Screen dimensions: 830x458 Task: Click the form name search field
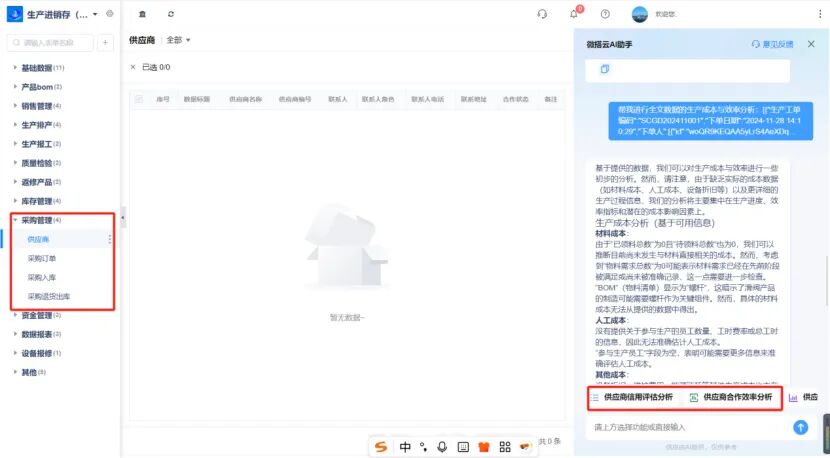click(x=50, y=42)
